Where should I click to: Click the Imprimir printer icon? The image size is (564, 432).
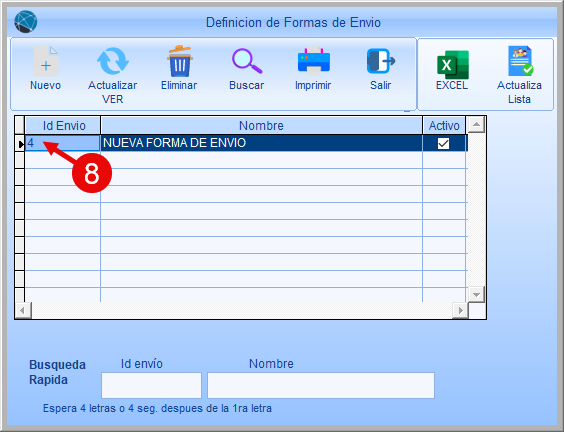313,61
